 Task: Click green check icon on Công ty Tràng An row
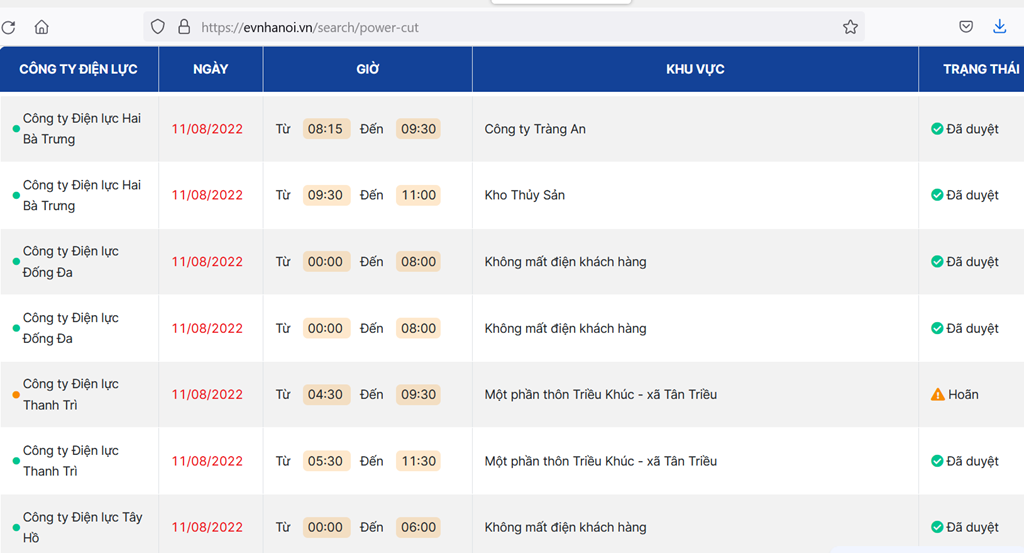pos(937,129)
